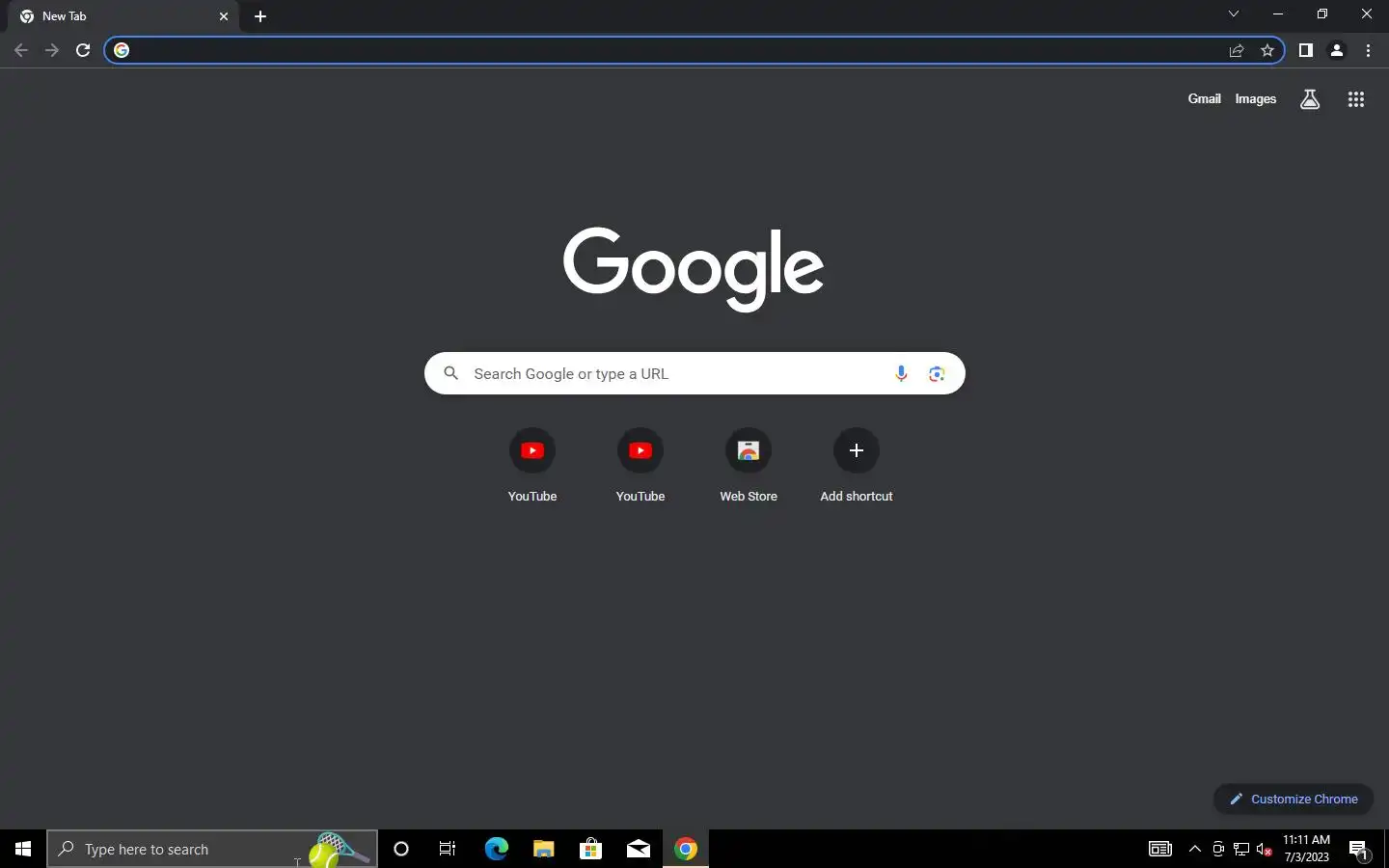Click the Google logo
The image size is (1389, 868).
[x=694, y=269]
